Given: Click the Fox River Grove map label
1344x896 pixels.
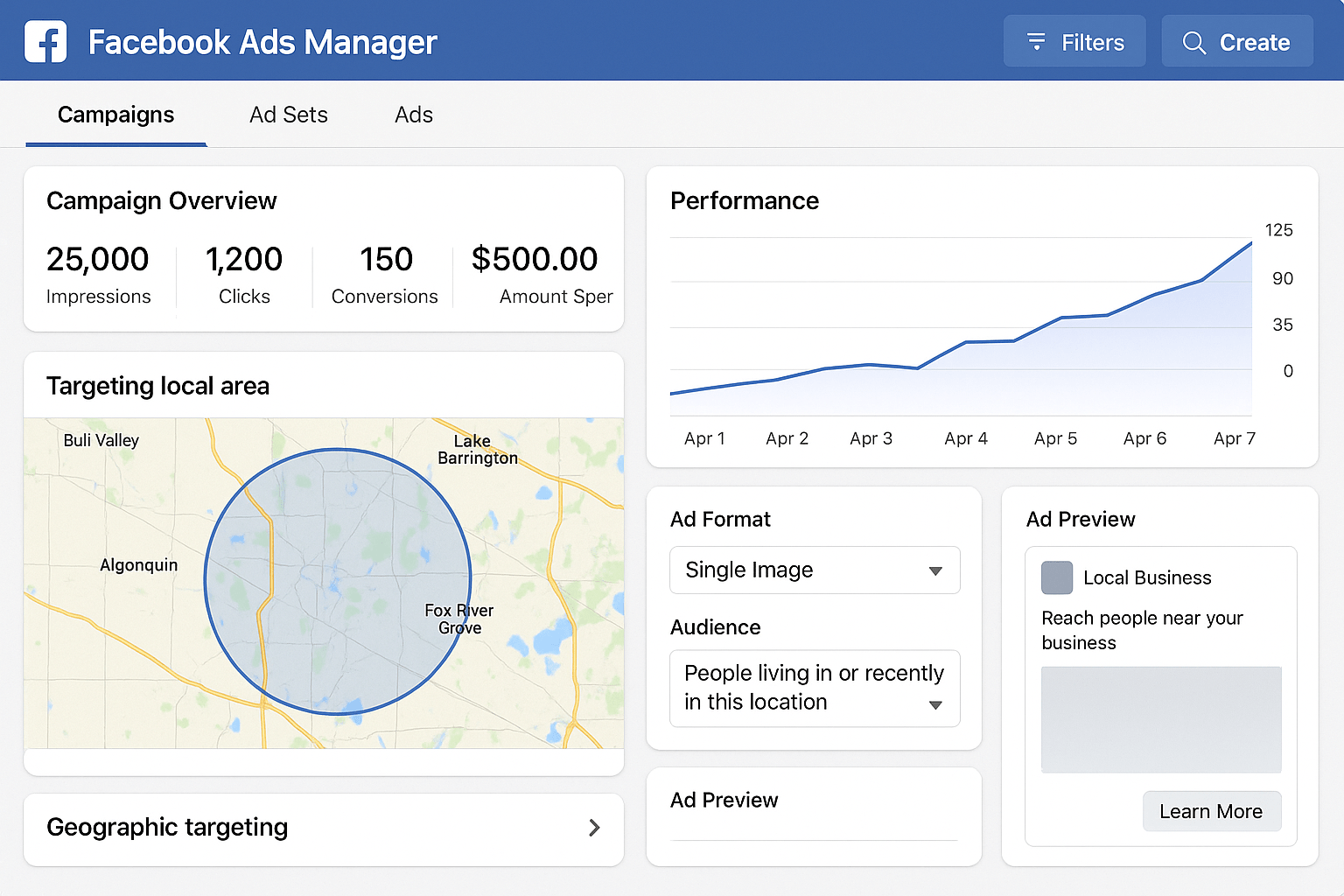Looking at the screenshot, I should pyautogui.click(x=459, y=619).
